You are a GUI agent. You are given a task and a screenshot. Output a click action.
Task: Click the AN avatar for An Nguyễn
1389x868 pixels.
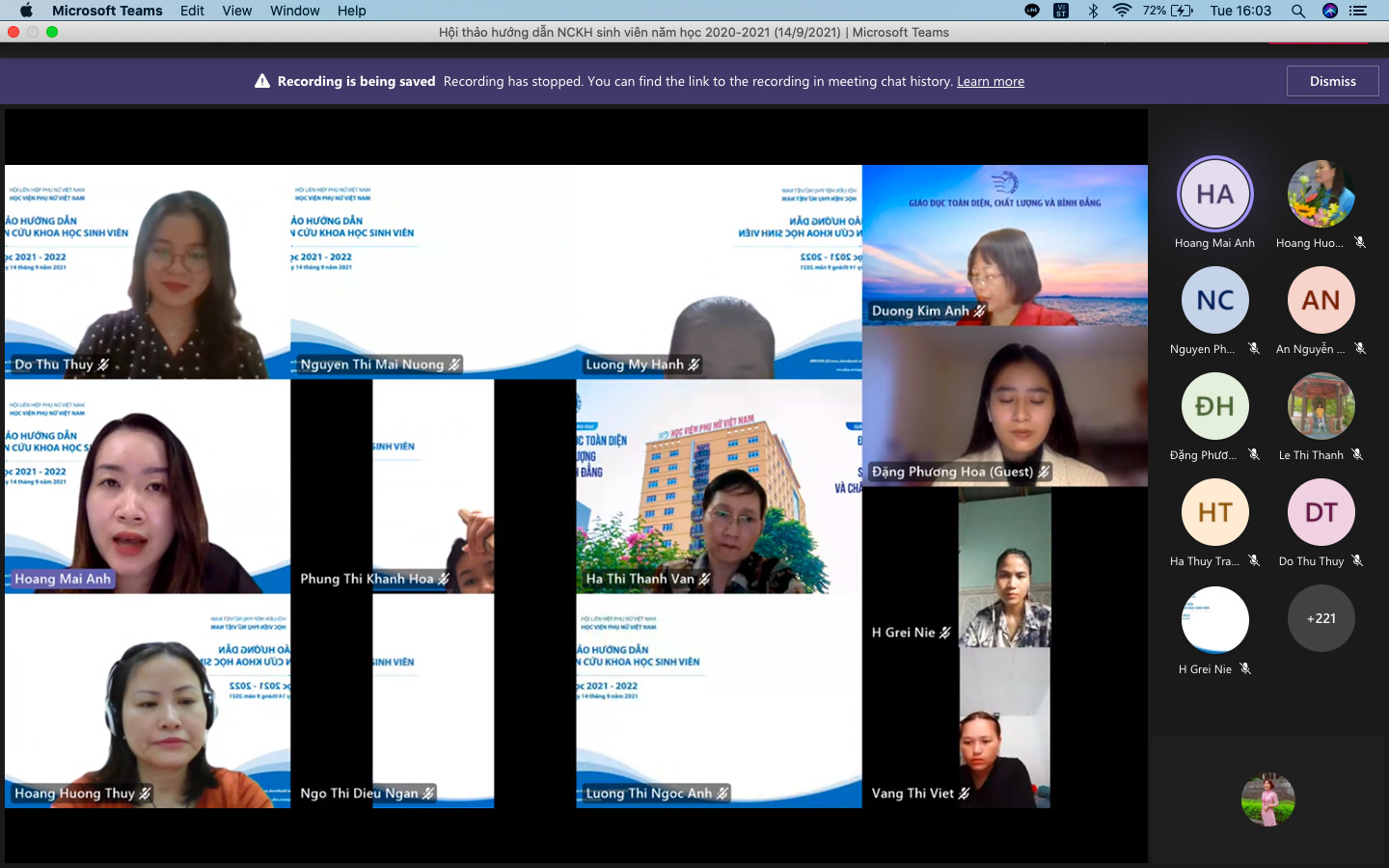(x=1321, y=300)
